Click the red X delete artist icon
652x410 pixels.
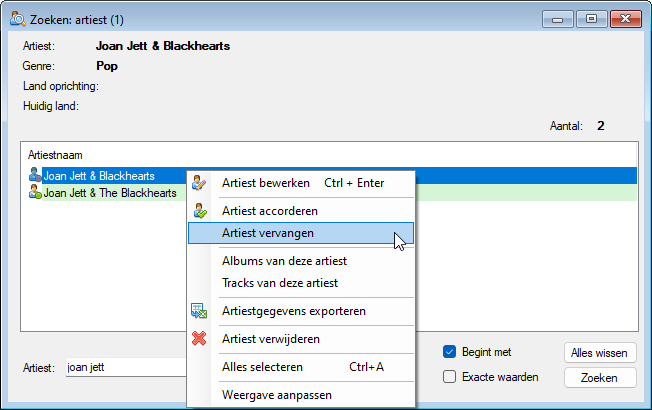(199, 338)
